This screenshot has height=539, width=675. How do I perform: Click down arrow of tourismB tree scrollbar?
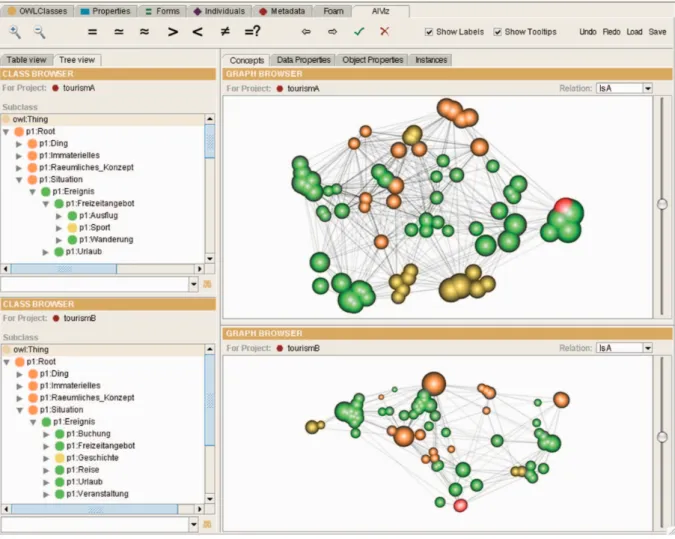tap(210, 499)
